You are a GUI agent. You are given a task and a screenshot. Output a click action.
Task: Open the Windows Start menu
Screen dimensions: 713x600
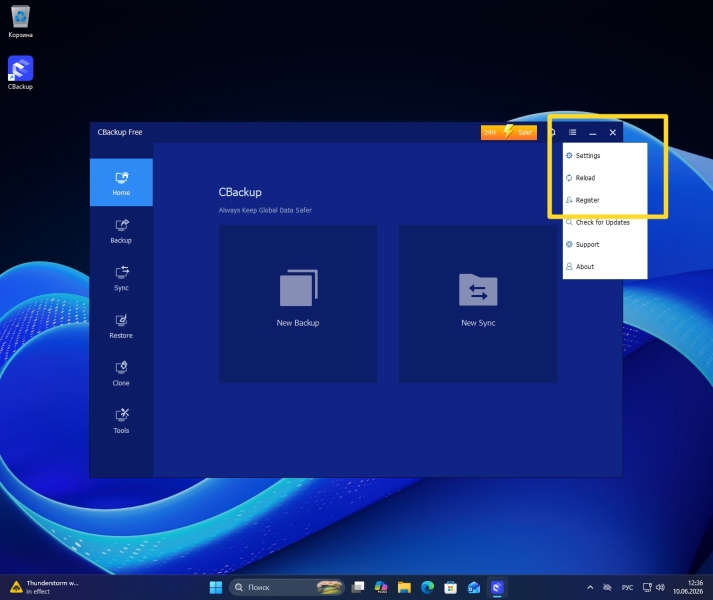point(216,587)
